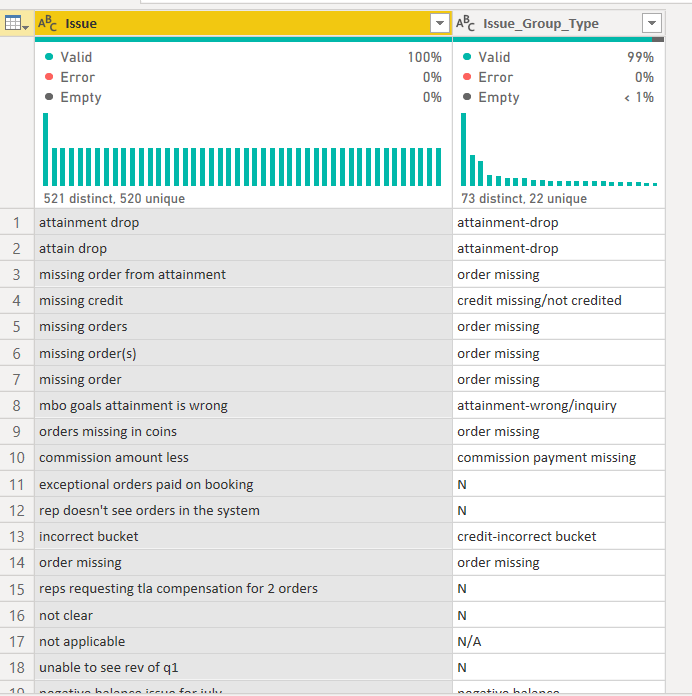The image size is (692, 696).
Task: Select row number 8
Action: 17,405
